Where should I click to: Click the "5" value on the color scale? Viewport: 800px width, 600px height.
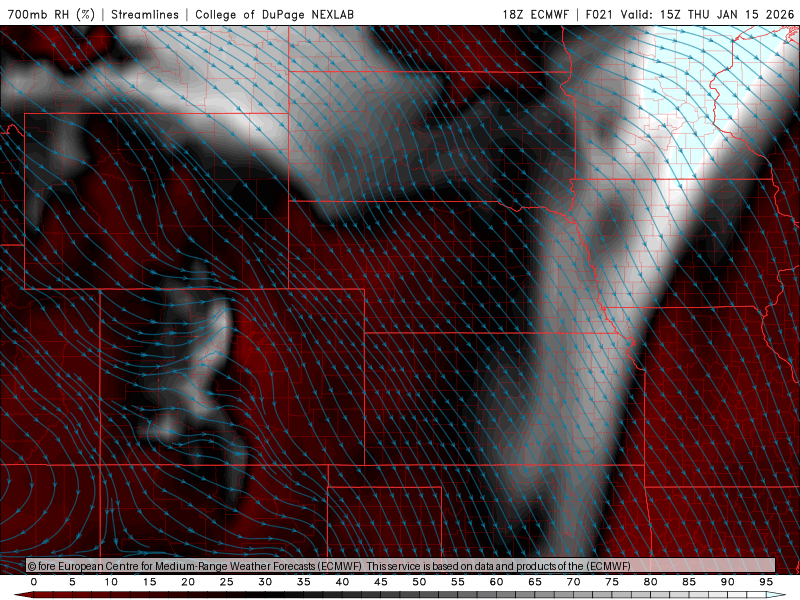click(72, 582)
